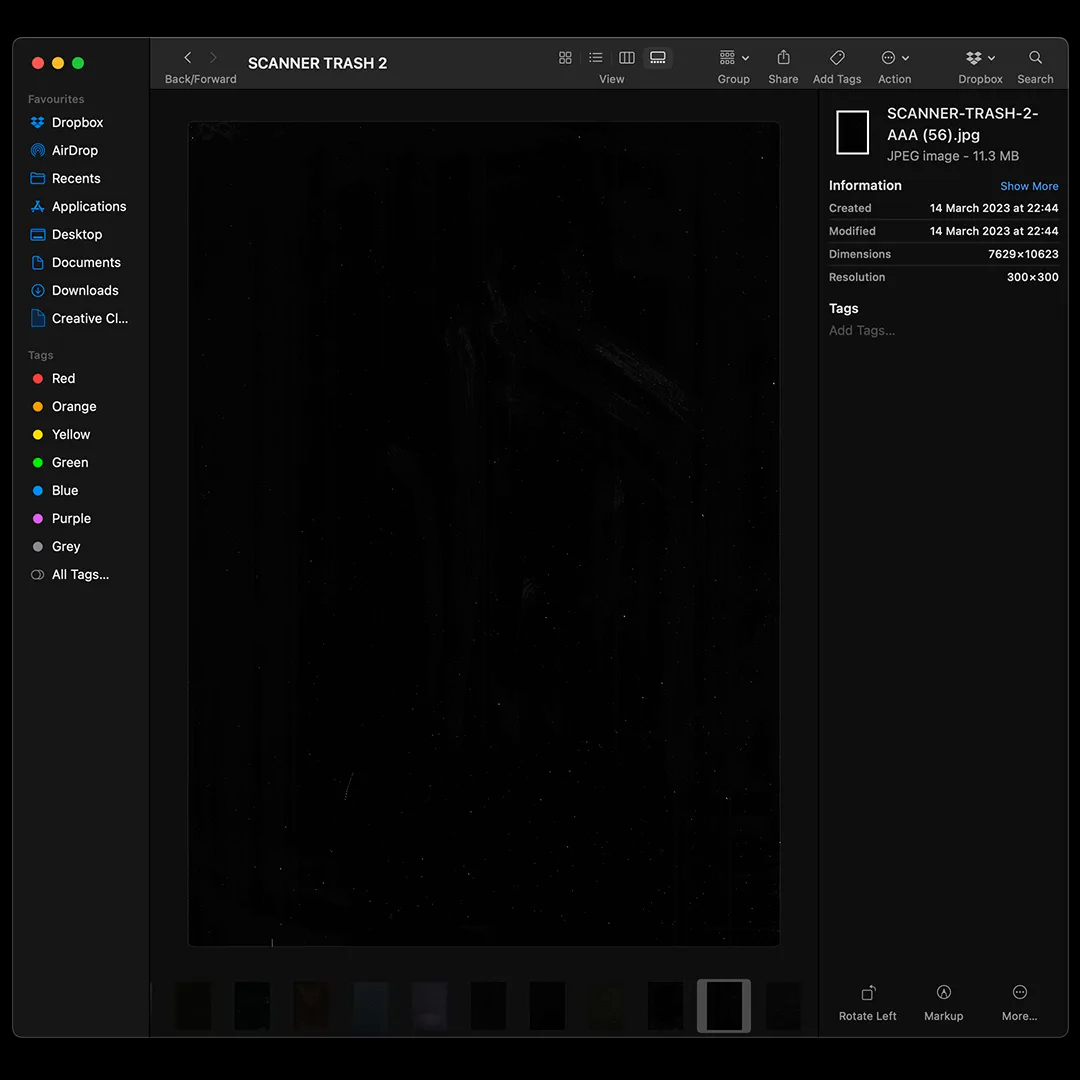Select the Red tag in the sidebar
This screenshot has width=1080, height=1080.
tap(63, 378)
